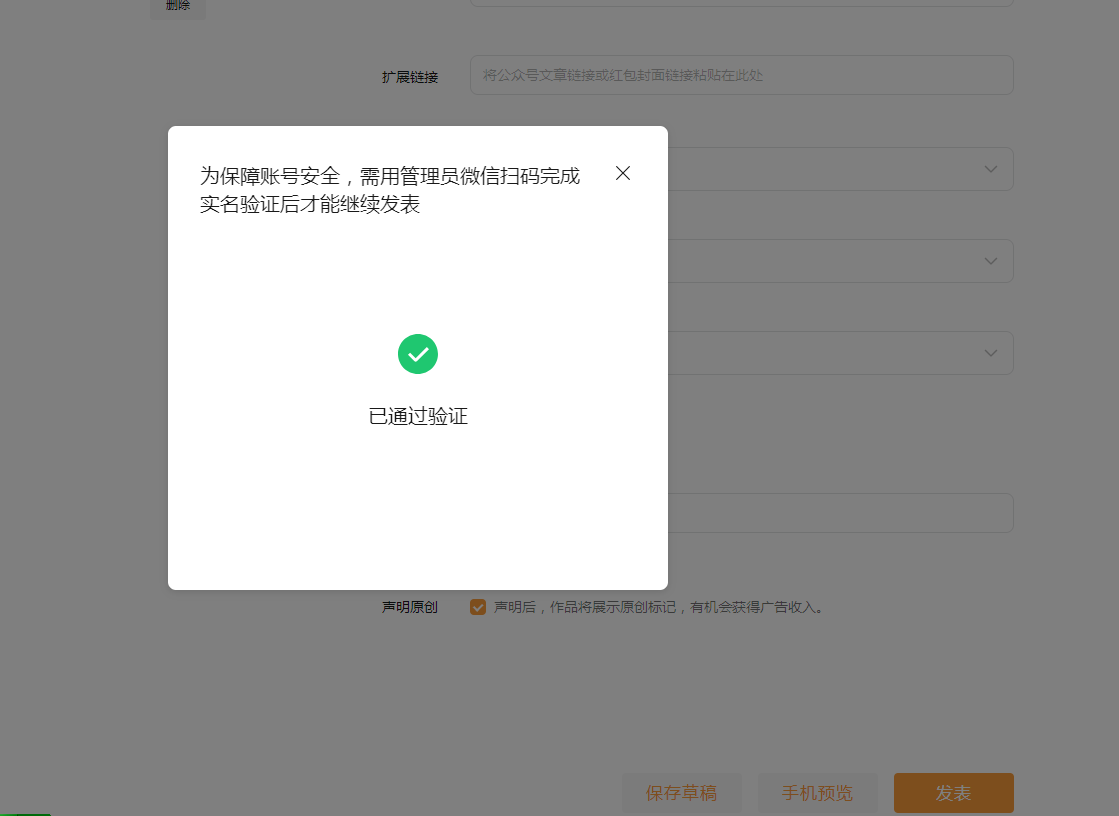Click the dialog's security notice heading text
Screen dimensions: 1119x816
point(390,190)
